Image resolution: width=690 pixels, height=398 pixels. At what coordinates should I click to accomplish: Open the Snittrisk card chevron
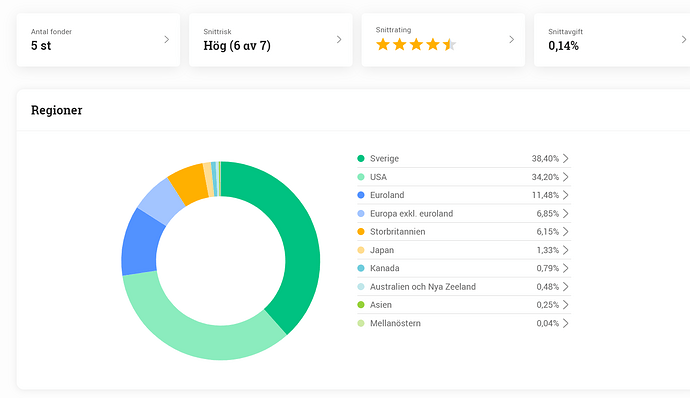click(339, 40)
